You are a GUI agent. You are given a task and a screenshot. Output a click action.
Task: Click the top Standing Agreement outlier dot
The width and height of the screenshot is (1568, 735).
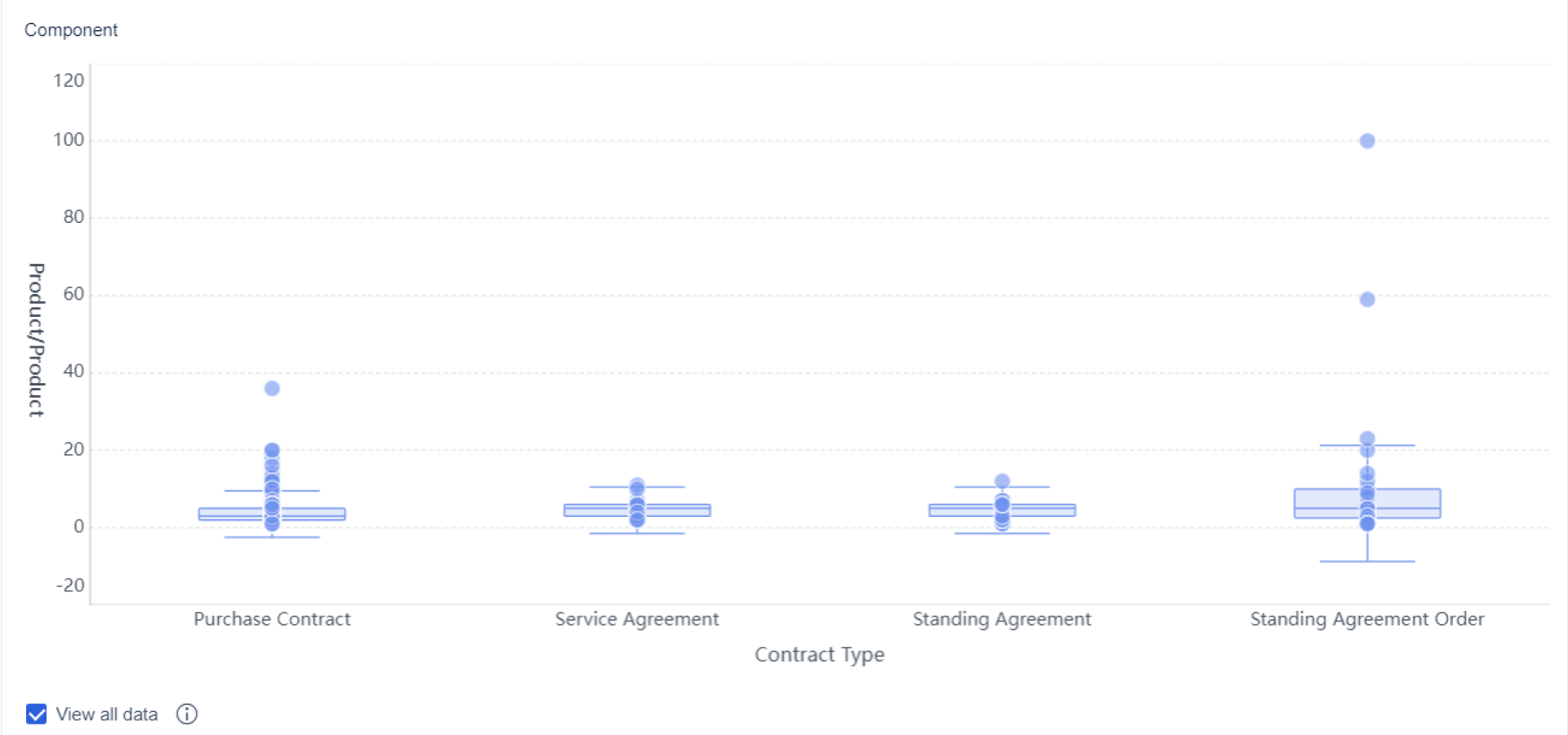[1002, 481]
